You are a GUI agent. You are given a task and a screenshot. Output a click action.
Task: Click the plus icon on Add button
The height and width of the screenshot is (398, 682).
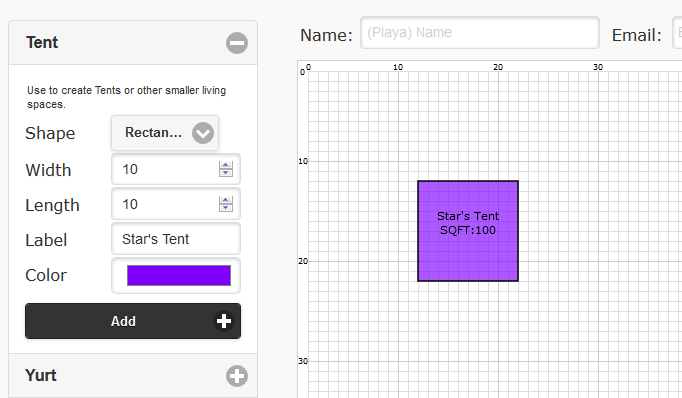pos(224,321)
